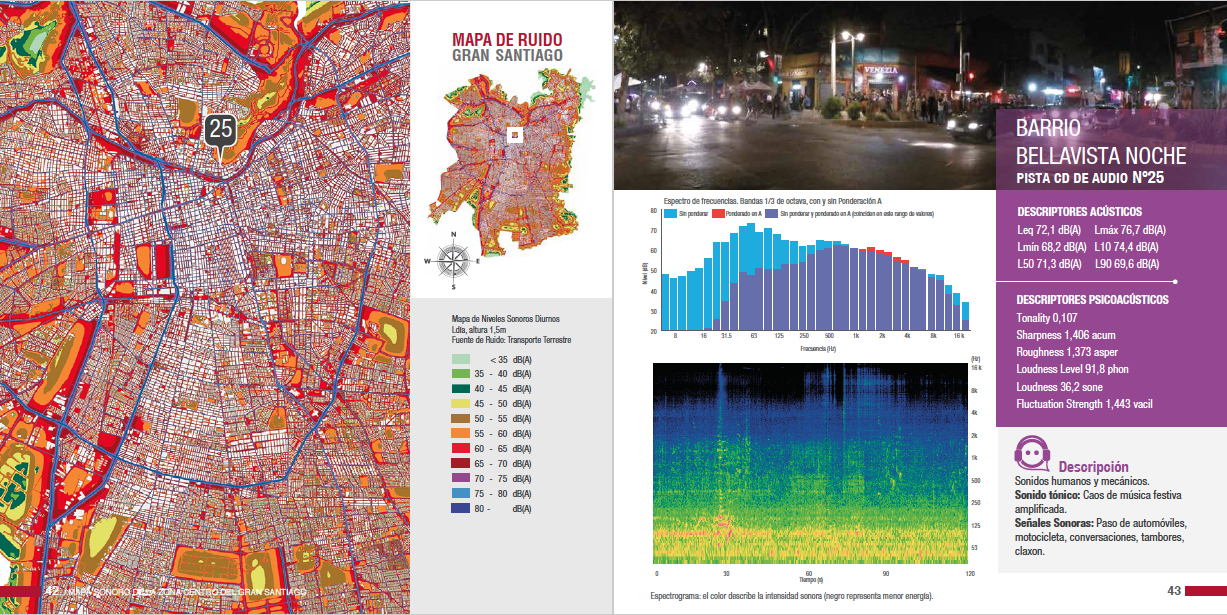Select the light green '< 35 dB(A)' swatch

(459, 359)
